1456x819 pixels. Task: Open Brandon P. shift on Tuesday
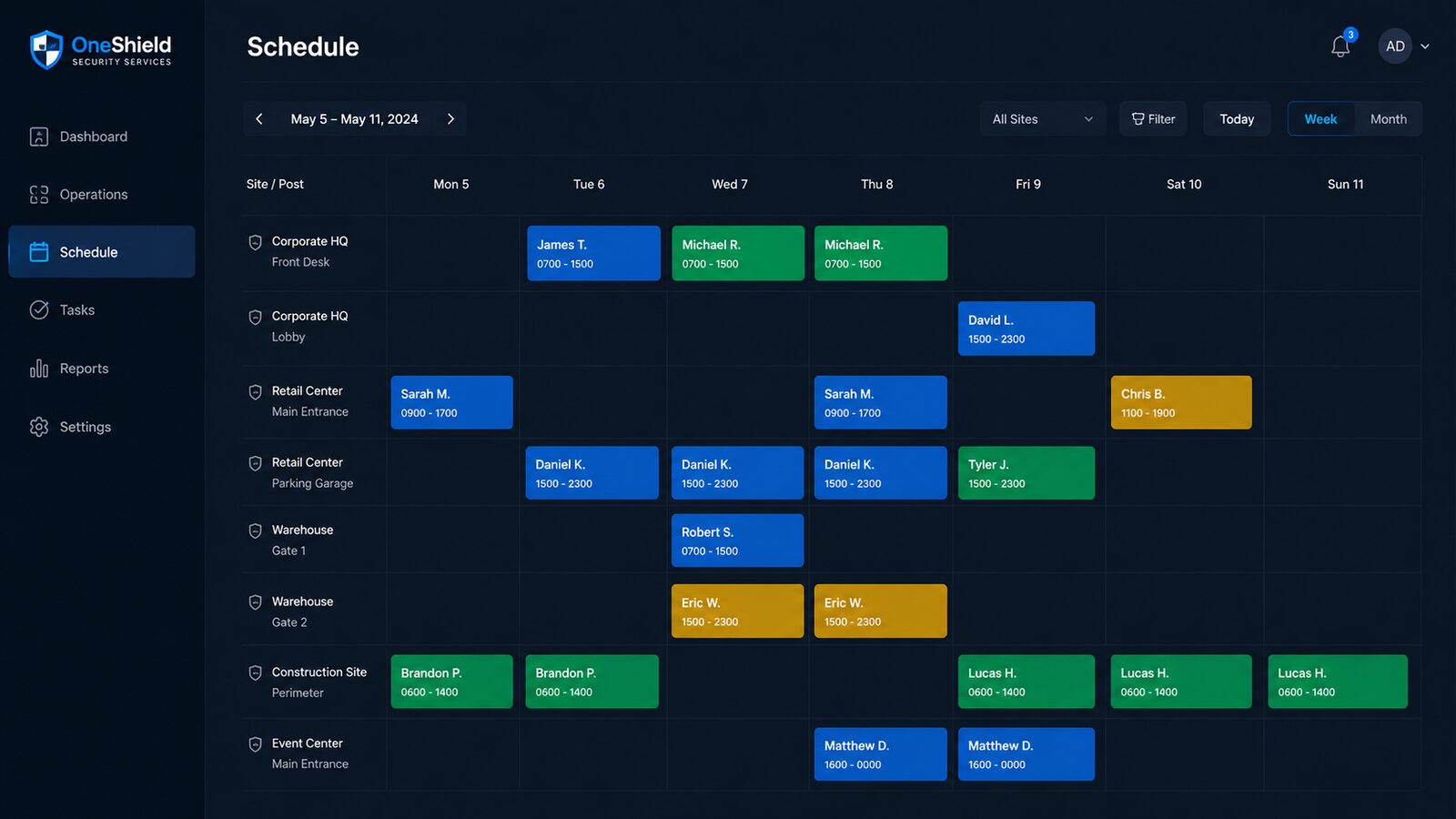click(x=591, y=682)
